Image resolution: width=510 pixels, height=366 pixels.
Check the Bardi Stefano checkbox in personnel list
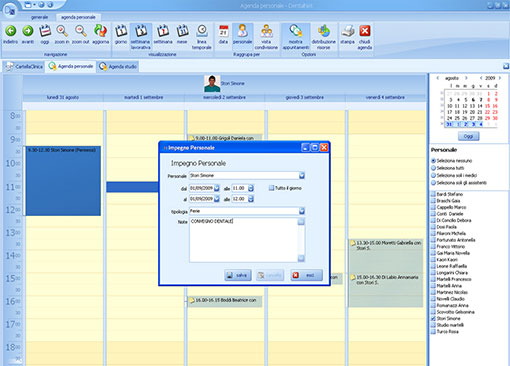click(433, 194)
